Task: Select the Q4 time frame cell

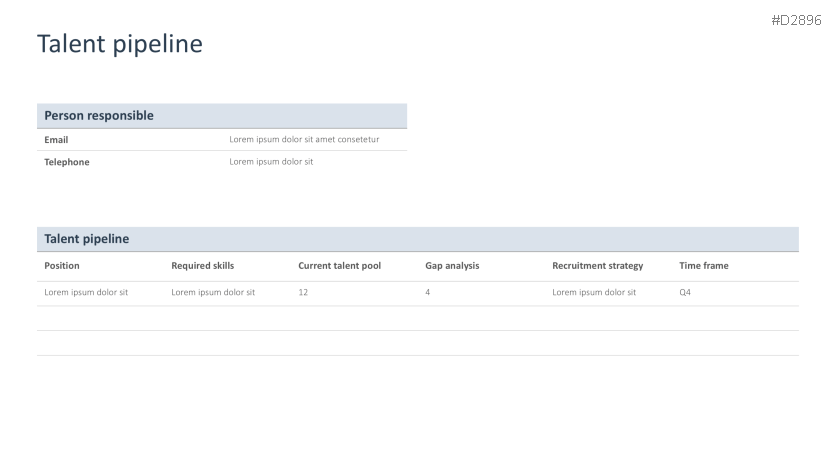Action: tap(685, 293)
